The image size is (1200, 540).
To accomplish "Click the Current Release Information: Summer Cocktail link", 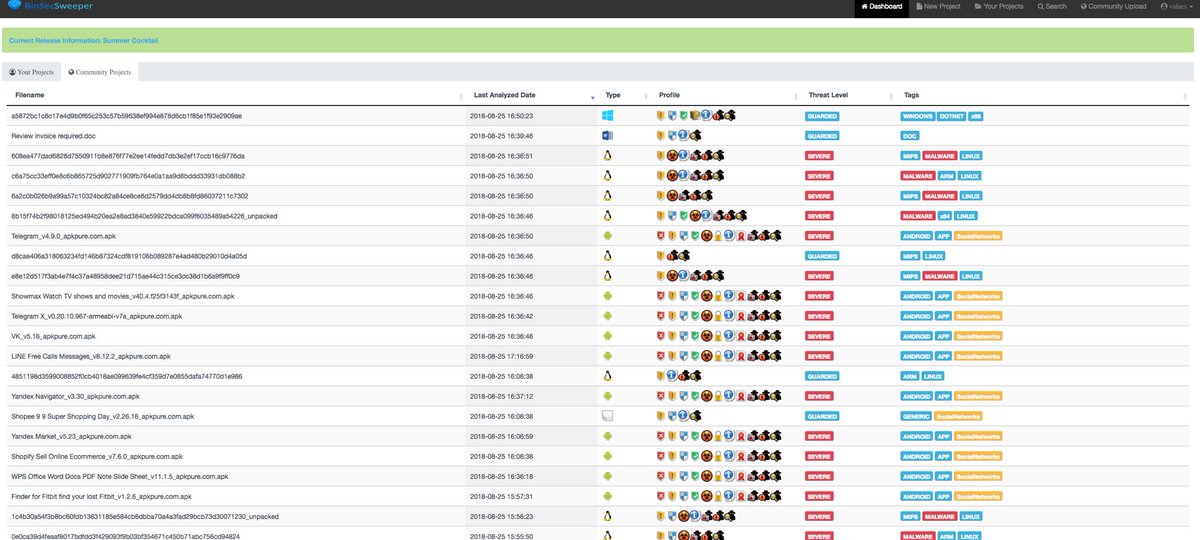I will [83, 41].
